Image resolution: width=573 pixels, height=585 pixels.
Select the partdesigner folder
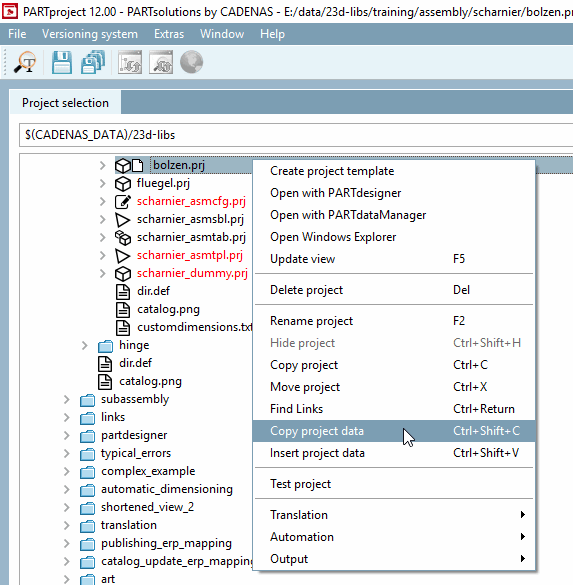[134, 435]
